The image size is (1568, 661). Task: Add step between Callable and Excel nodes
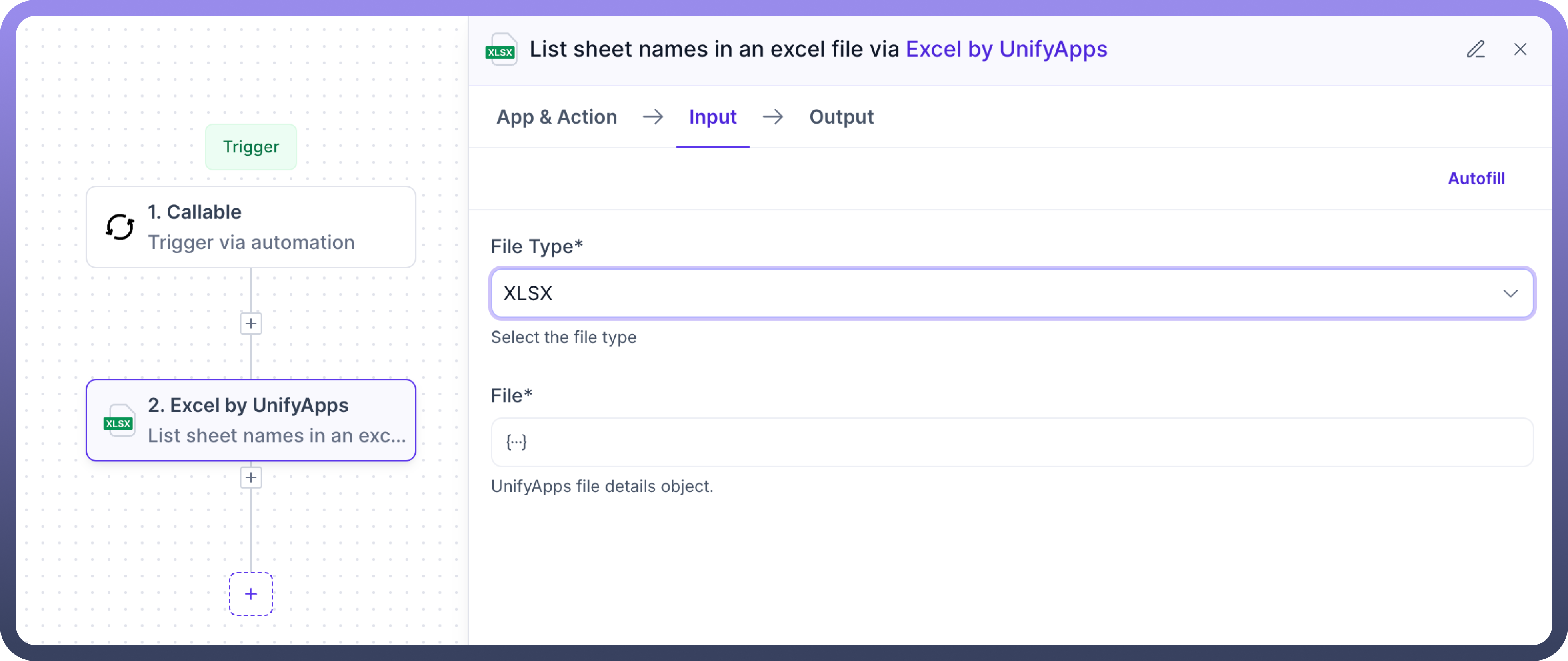click(251, 324)
